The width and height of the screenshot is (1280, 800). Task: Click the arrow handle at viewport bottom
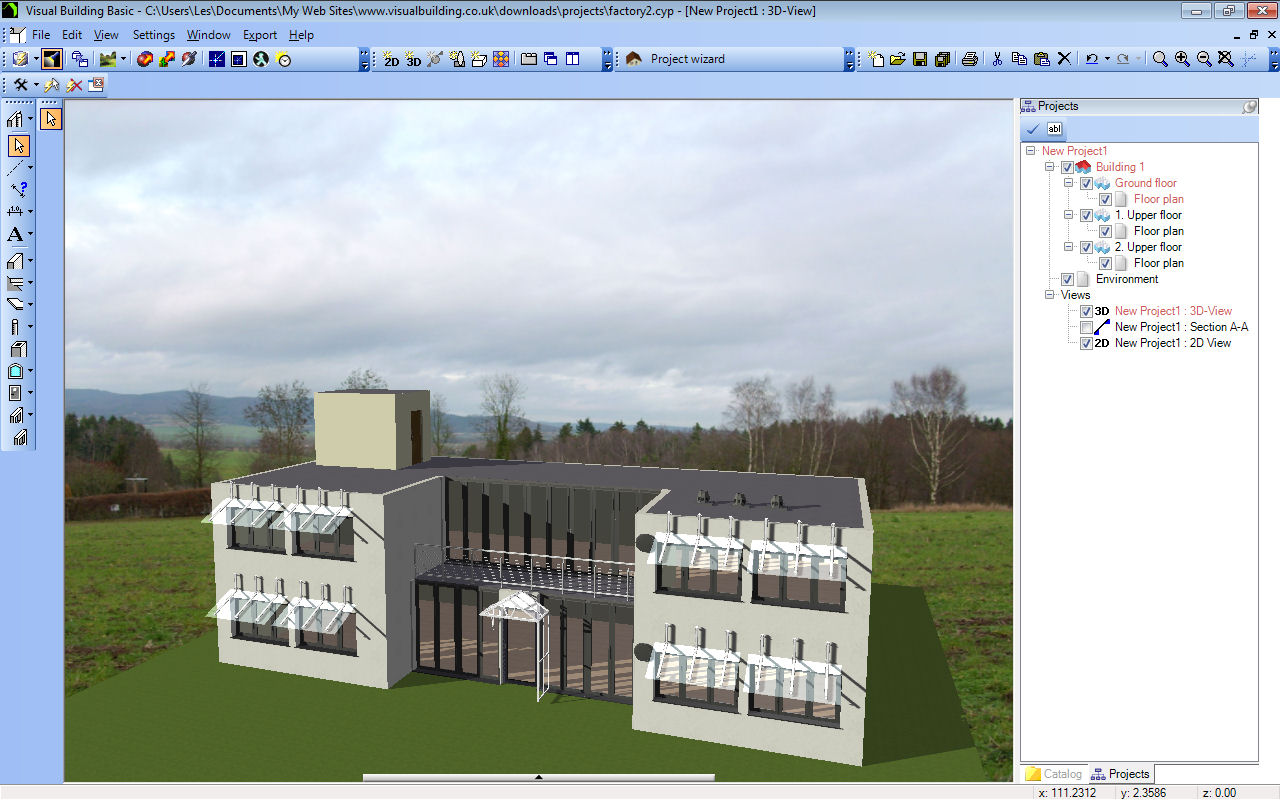click(x=538, y=777)
